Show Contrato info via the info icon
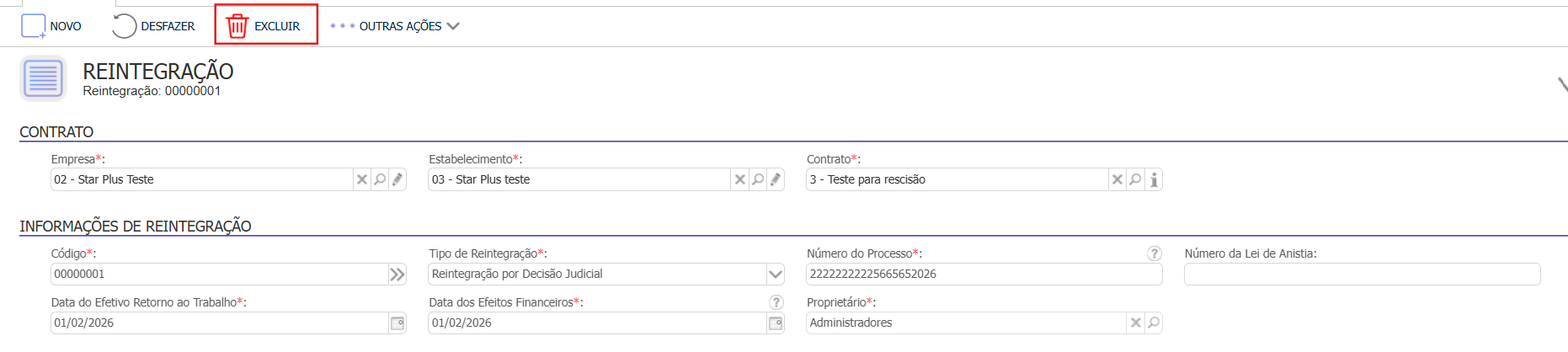Image resolution: width=1568 pixels, height=352 pixels. coord(1154,179)
